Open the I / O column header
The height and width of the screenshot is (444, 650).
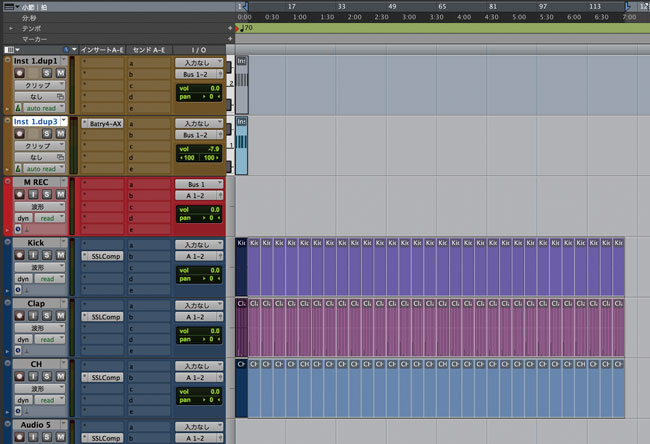(x=199, y=50)
